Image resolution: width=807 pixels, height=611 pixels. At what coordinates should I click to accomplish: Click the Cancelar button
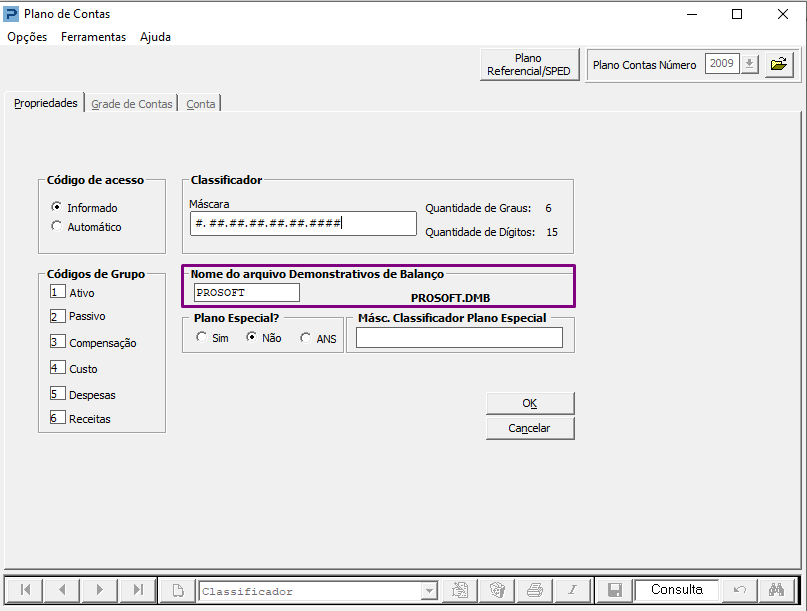pyautogui.click(x=530, y=428)
